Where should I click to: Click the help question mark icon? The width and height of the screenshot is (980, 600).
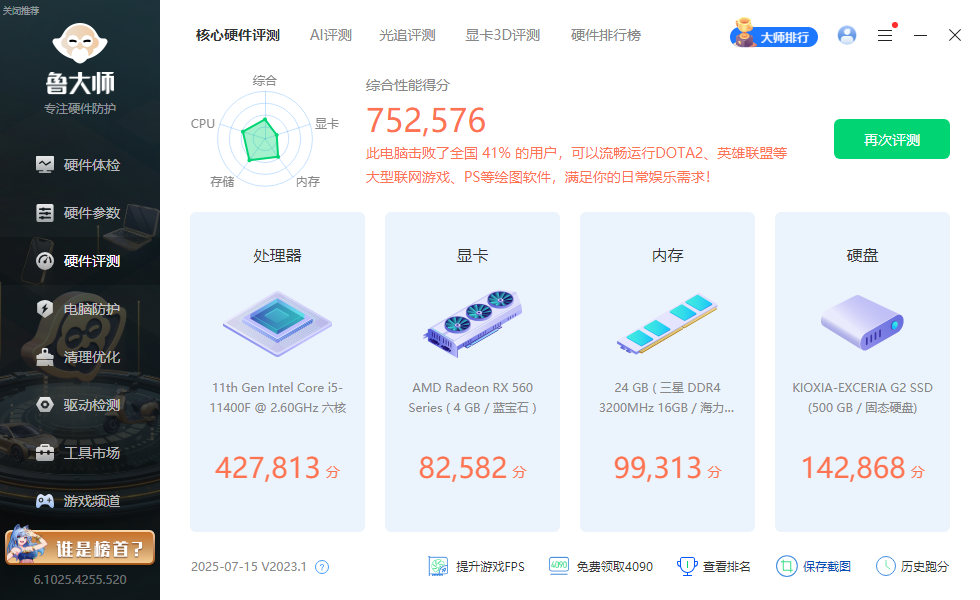pyautogui.click(x=322, y=567)
